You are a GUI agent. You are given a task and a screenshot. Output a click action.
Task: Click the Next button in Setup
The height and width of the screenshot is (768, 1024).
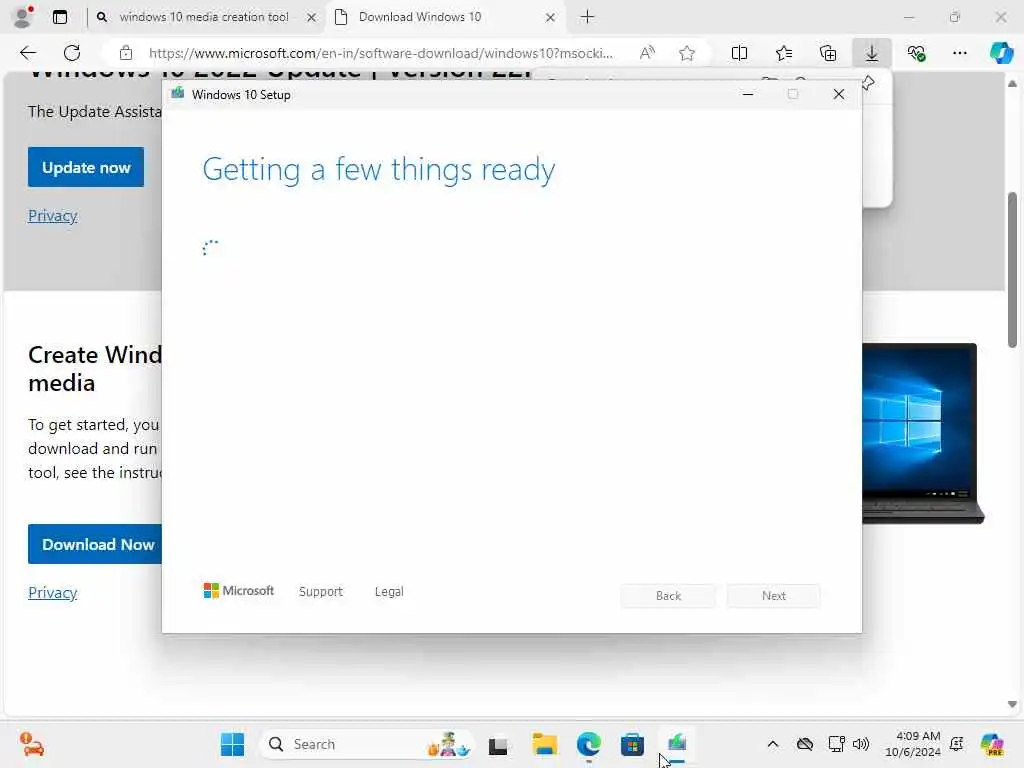point(774,596)
